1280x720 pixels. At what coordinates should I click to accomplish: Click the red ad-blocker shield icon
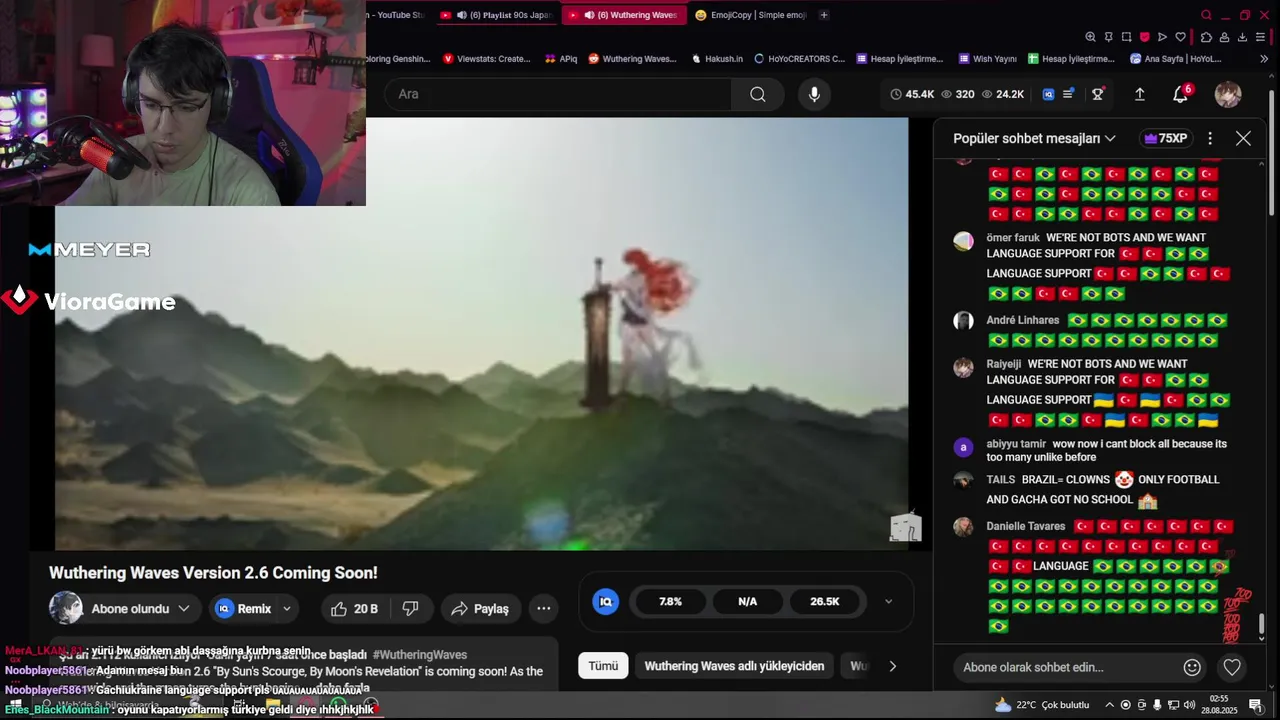[1144, 37]
